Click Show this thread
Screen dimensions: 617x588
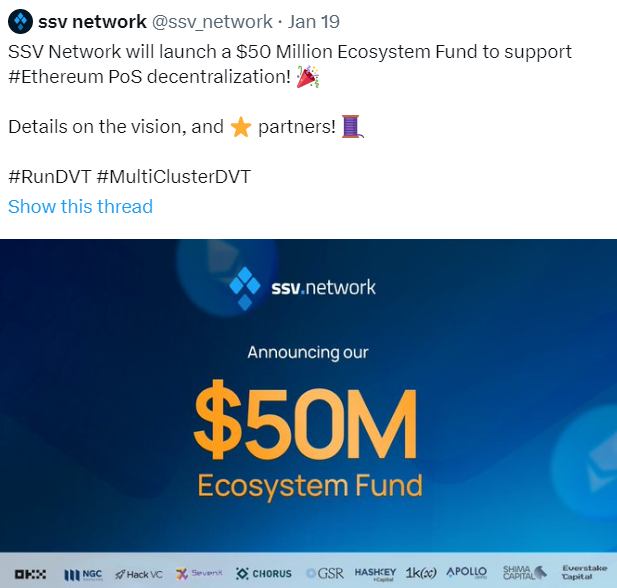click(80, 207)
